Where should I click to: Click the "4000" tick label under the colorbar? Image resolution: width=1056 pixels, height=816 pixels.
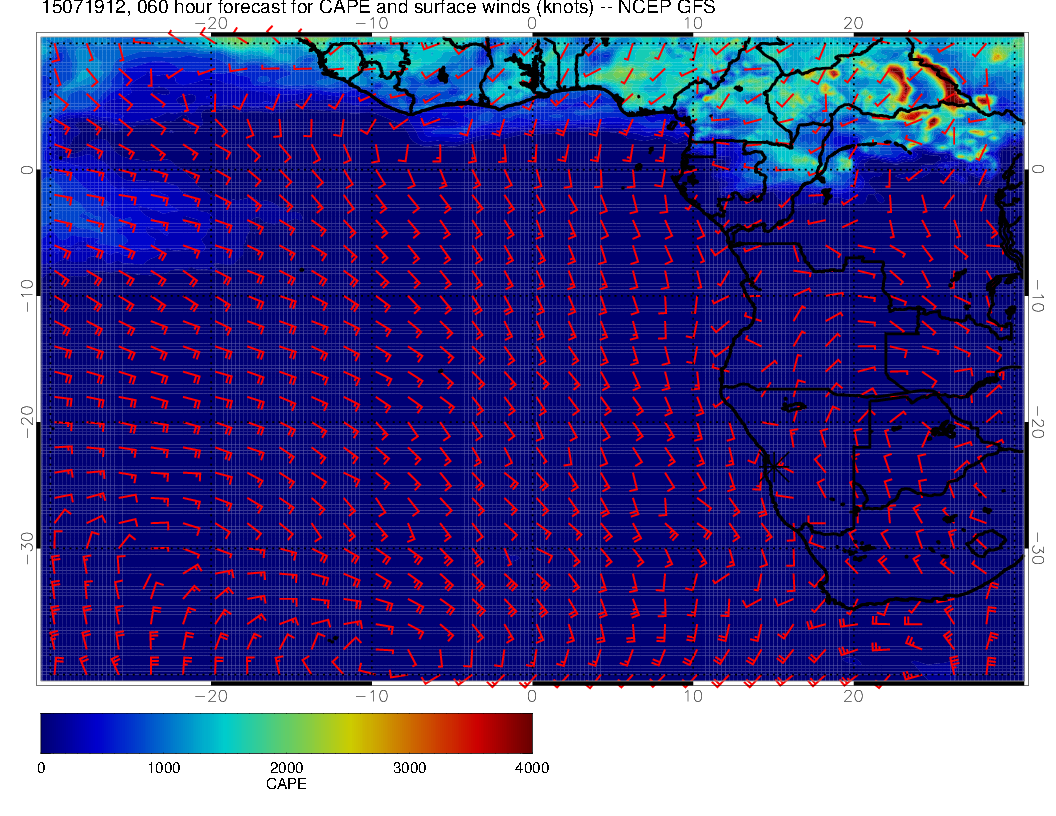[x=531, y=768]
